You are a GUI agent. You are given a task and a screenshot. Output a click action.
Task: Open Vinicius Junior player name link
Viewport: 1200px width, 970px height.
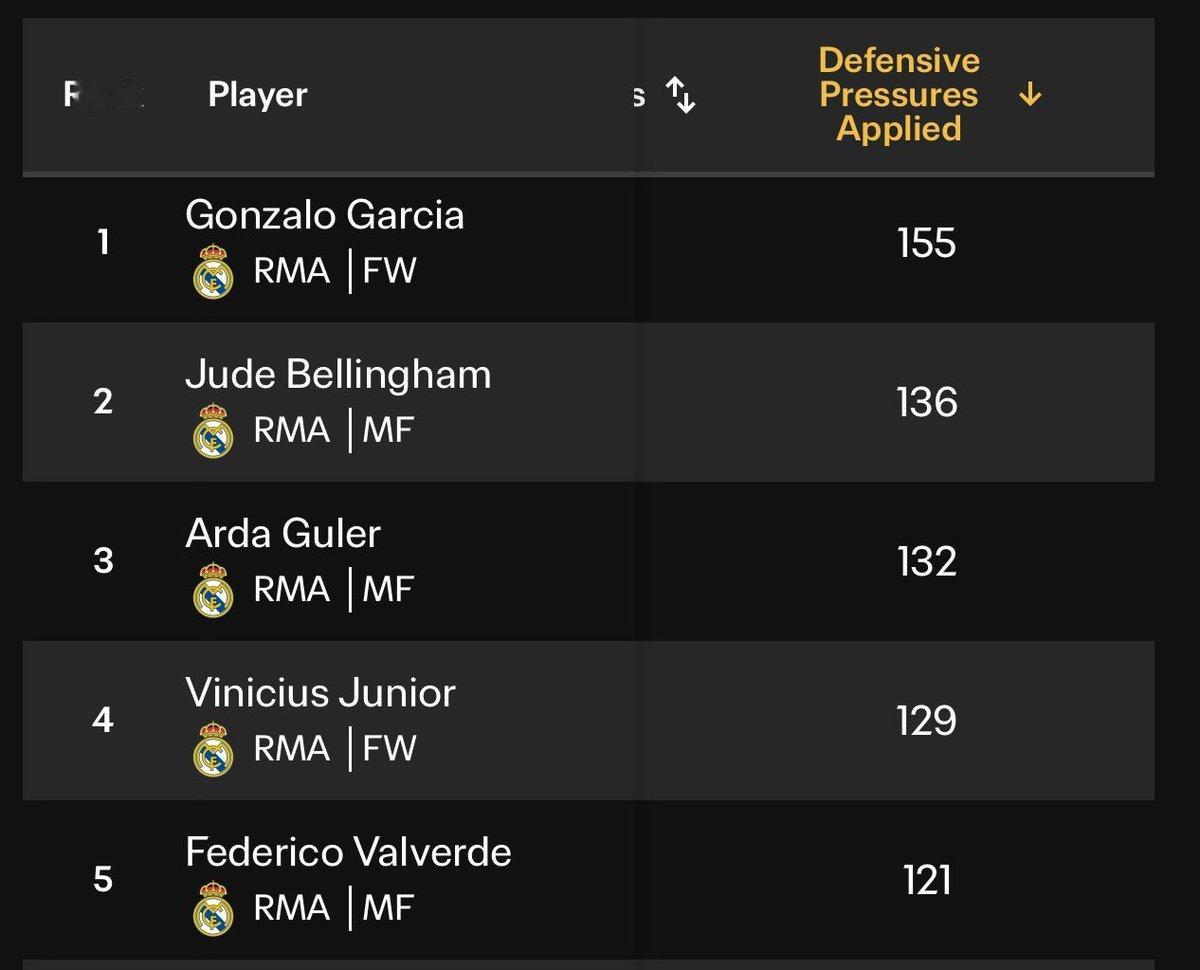coord(320,693)
